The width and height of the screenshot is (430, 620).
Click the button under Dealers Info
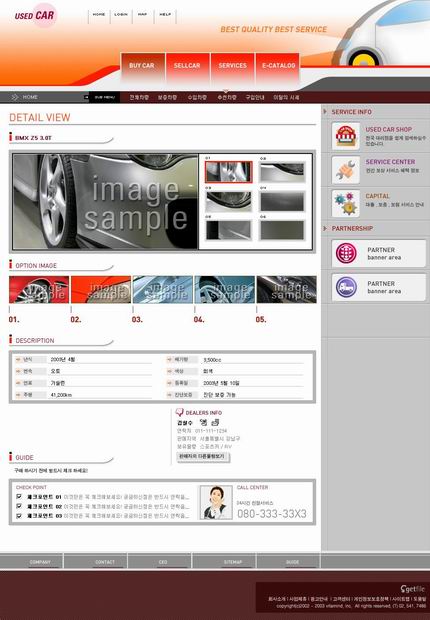coord(203,456)
